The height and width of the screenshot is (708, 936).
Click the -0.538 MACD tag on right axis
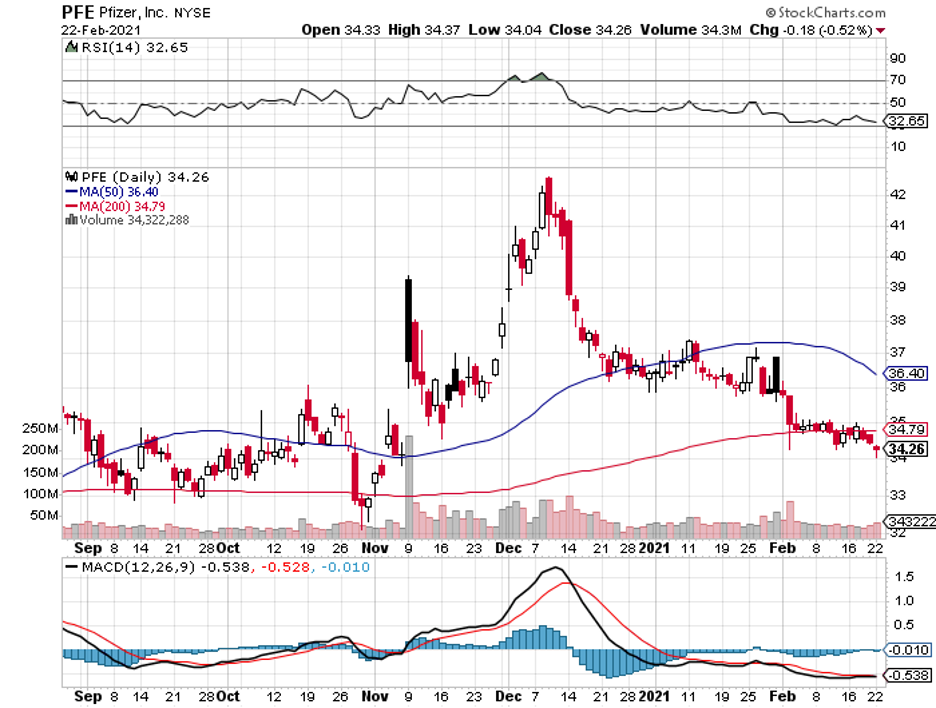tap(906, 675)
